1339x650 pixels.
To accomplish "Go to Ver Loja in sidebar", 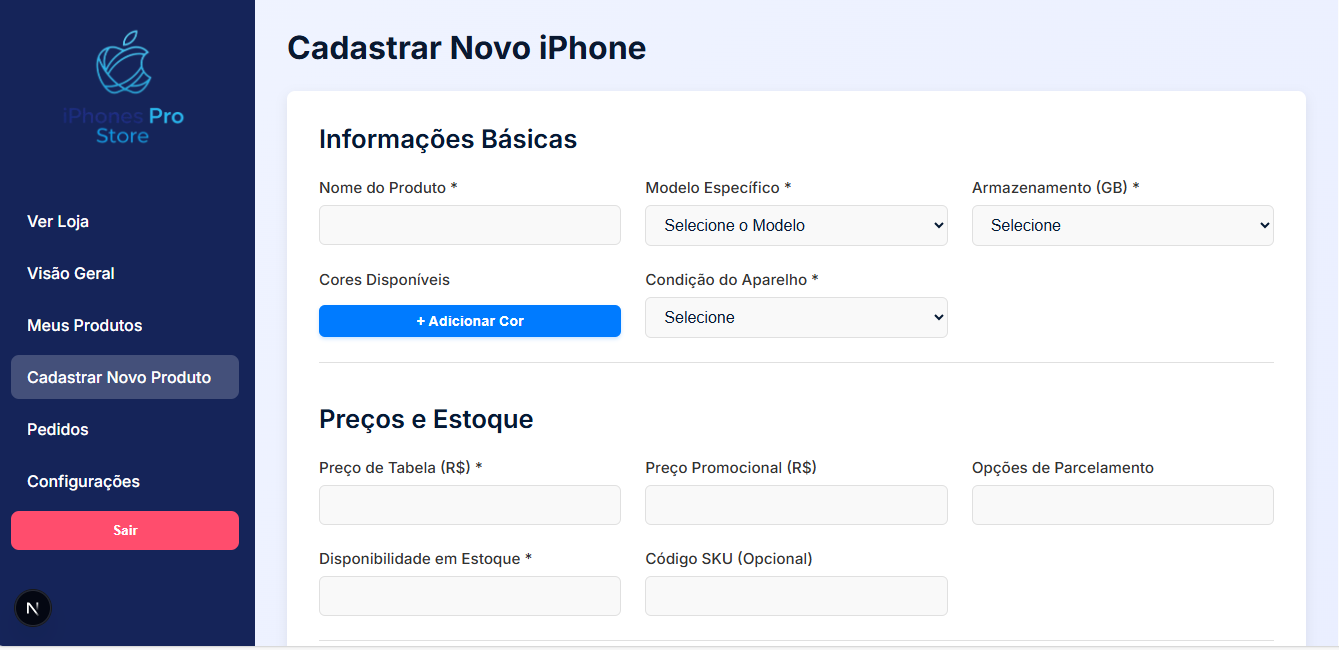I will (x=58, y=221).
